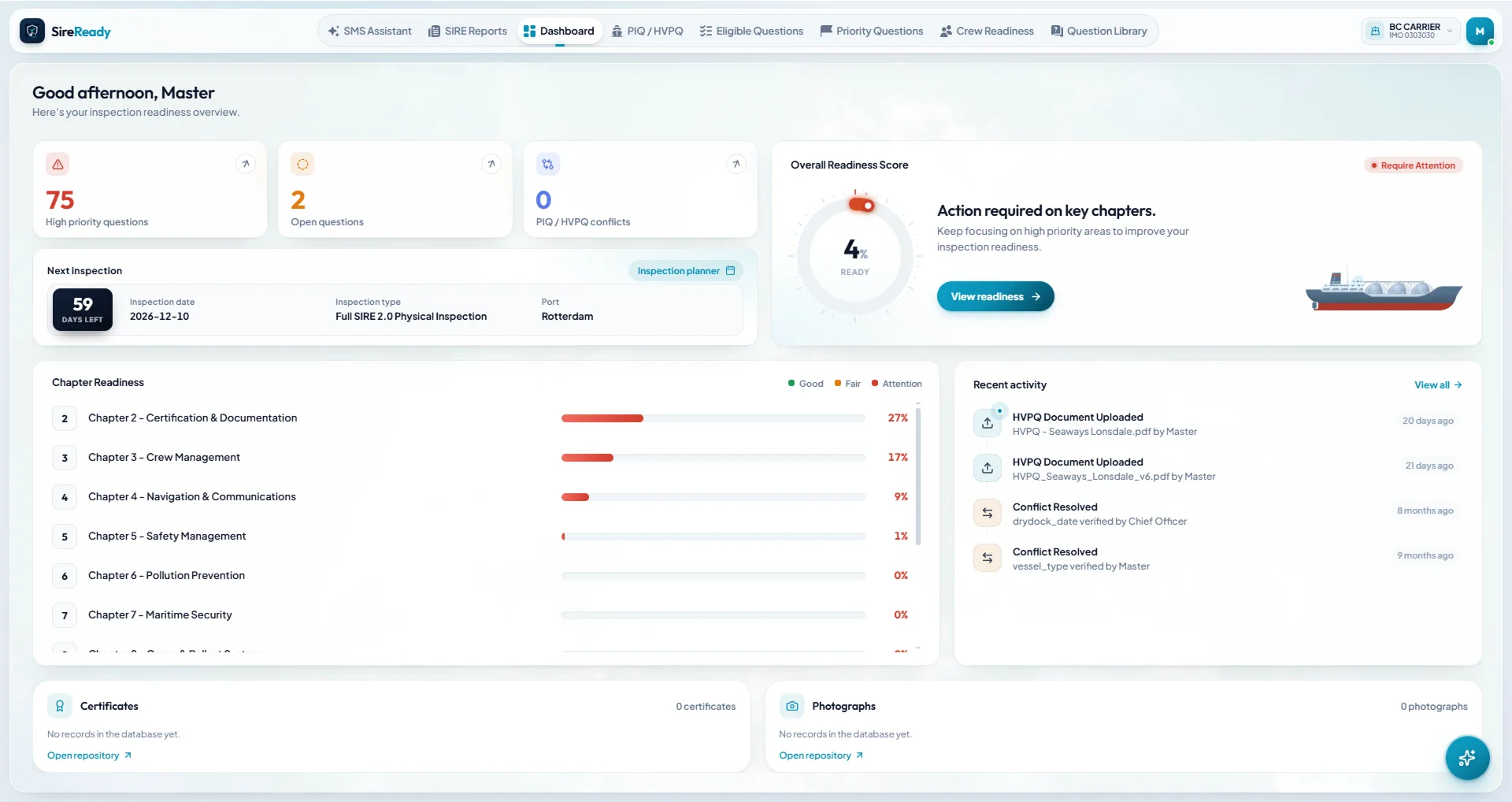The image size is (1512, 802).
Task: Click the red warning icon on the High priority card
Action: tap(57, 164)
